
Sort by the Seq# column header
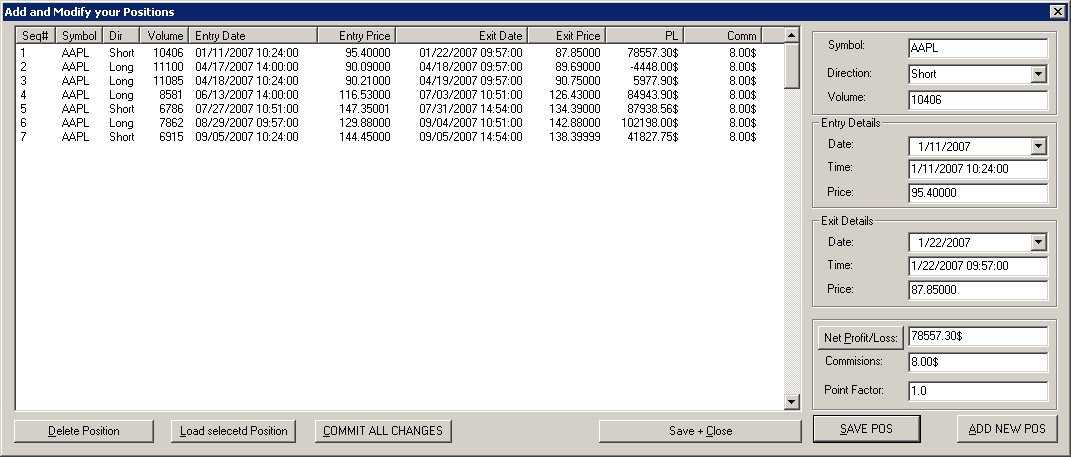[36, 36]
